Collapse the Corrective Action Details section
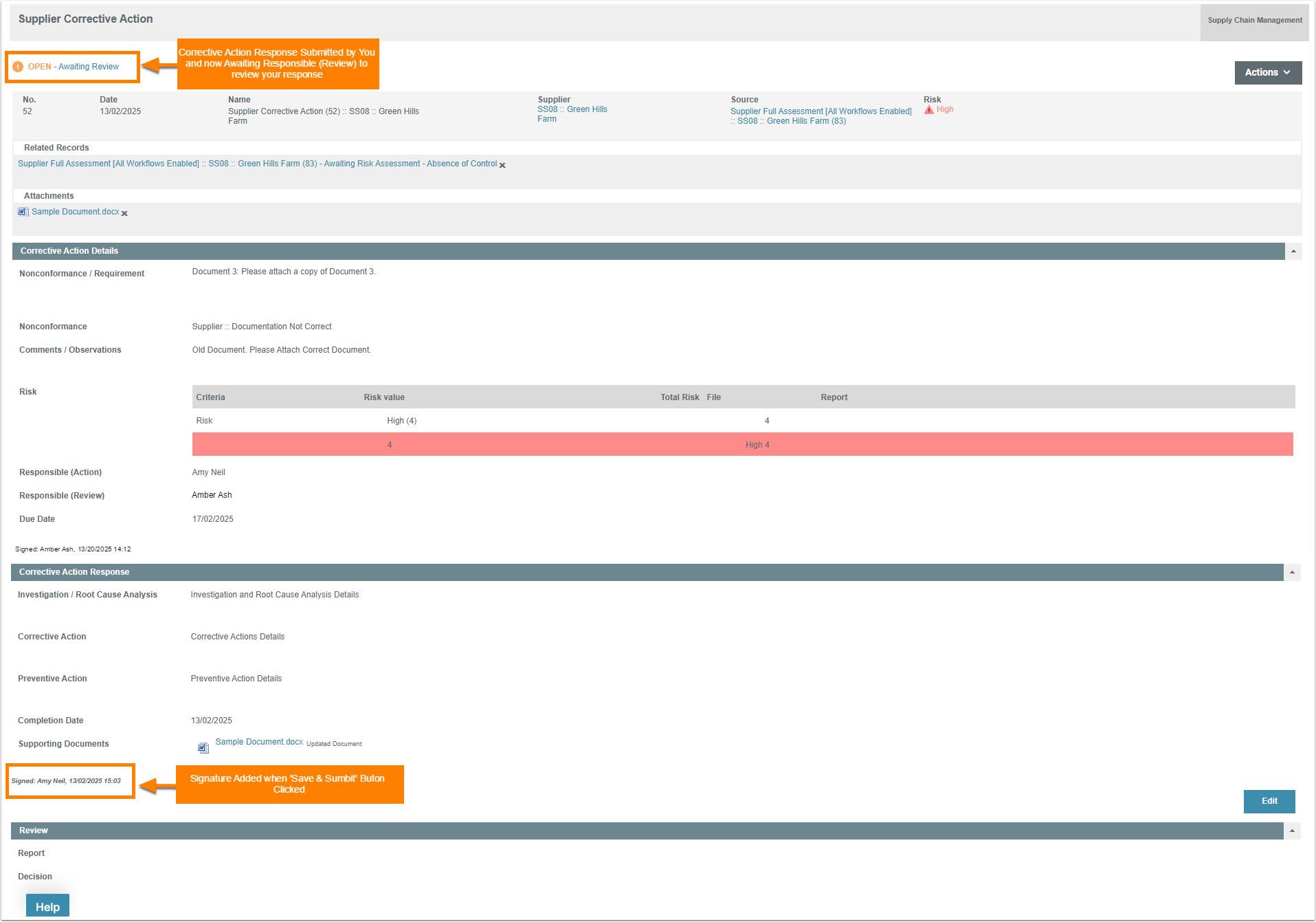This screenshot has height=922, width=1316. (1293, 252)
